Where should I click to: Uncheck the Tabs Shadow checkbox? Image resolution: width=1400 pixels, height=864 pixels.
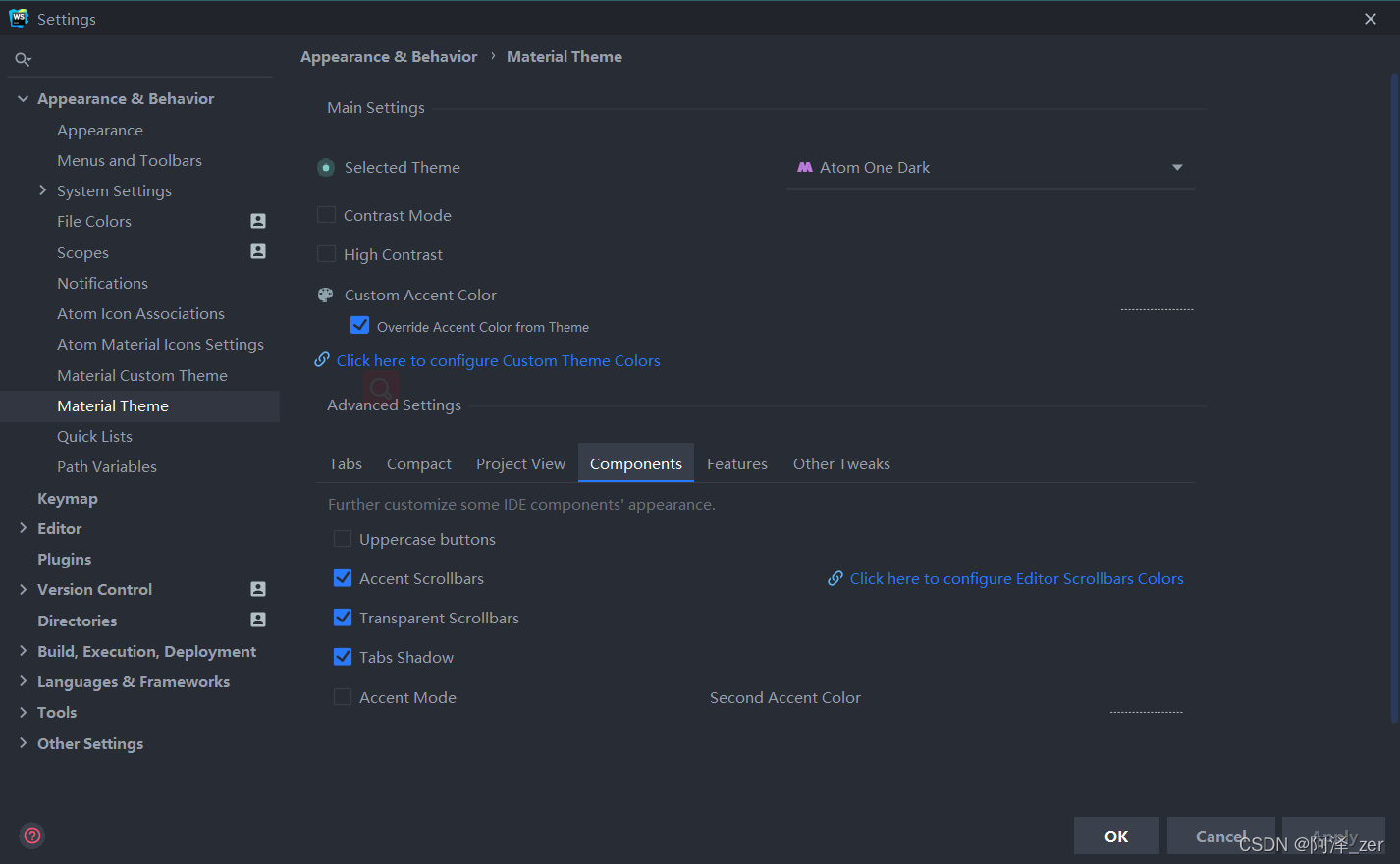343,656
